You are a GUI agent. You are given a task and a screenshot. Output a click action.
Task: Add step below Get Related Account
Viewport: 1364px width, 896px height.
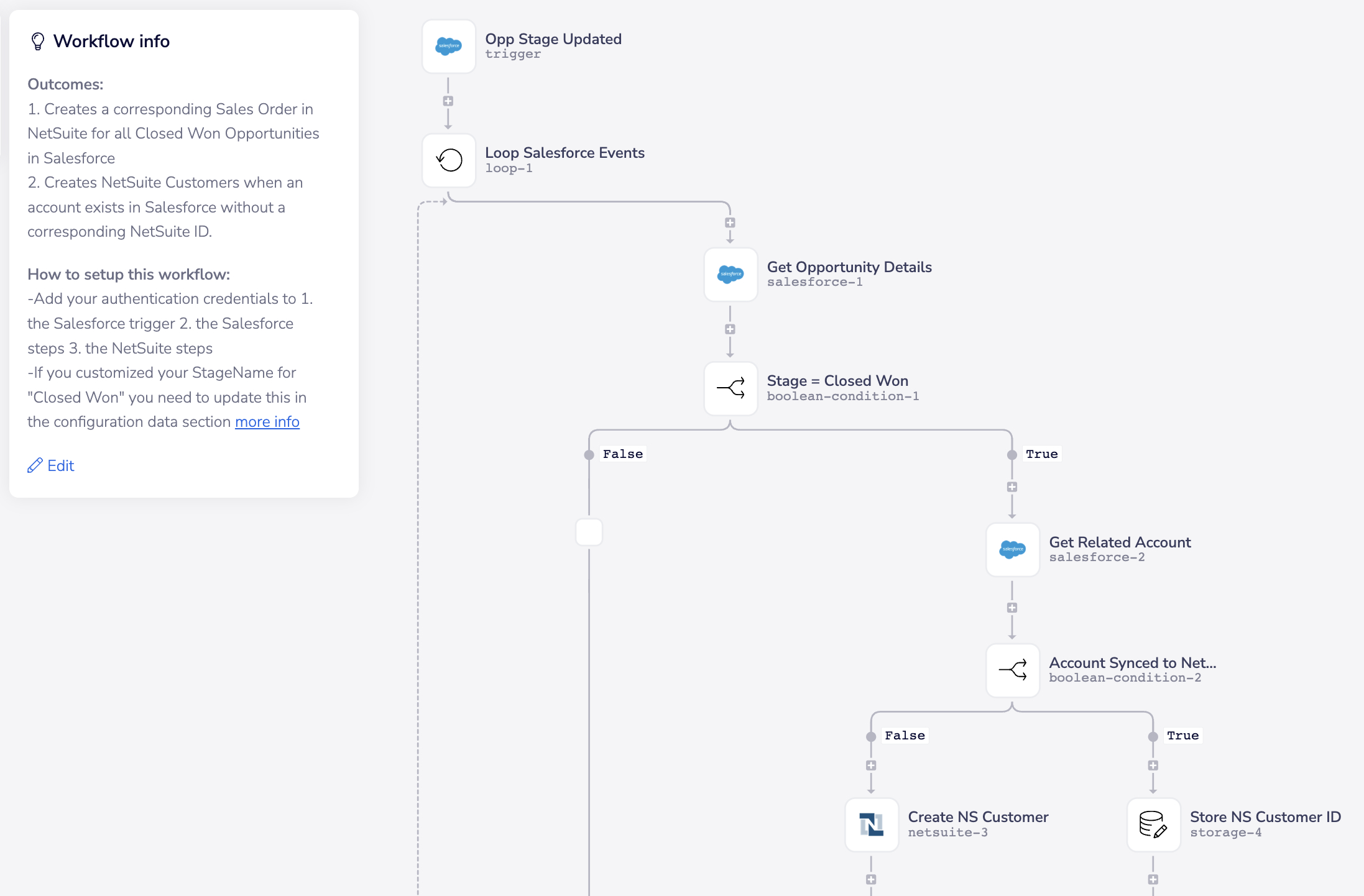1012,608
